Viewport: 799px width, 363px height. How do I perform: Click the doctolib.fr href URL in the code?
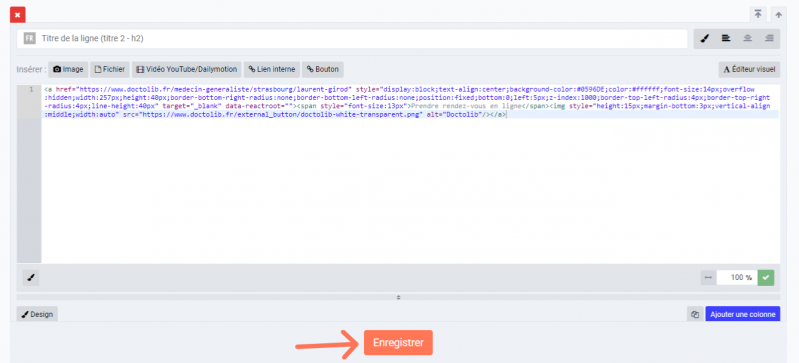(x=214, y=89)
